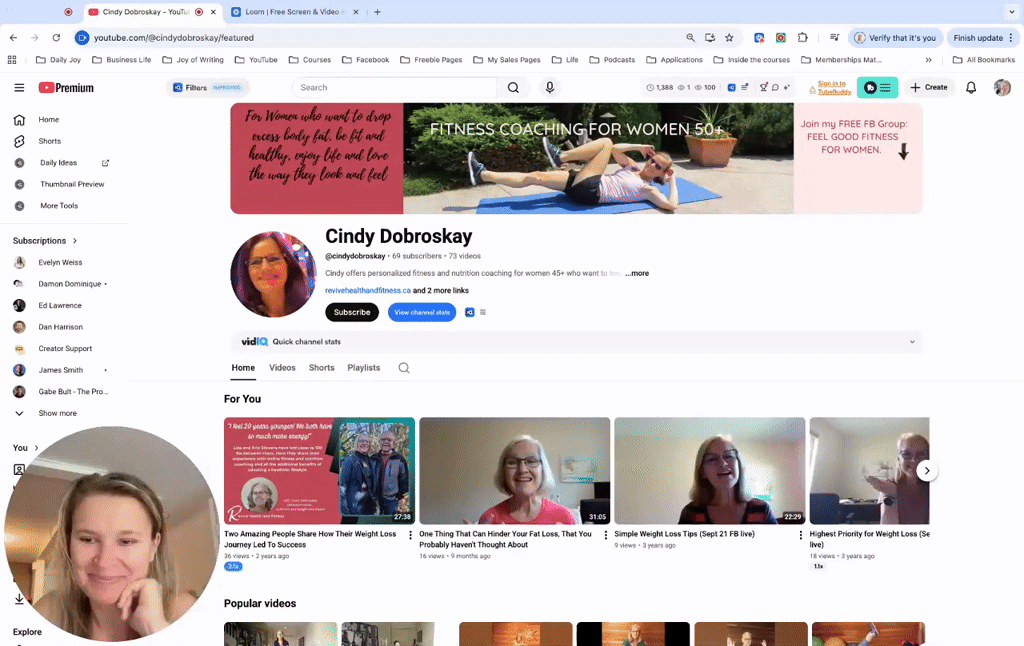Open a new browser tab
The width and height of the screenshot is (1024, 646).
click(x=377, y=12)
